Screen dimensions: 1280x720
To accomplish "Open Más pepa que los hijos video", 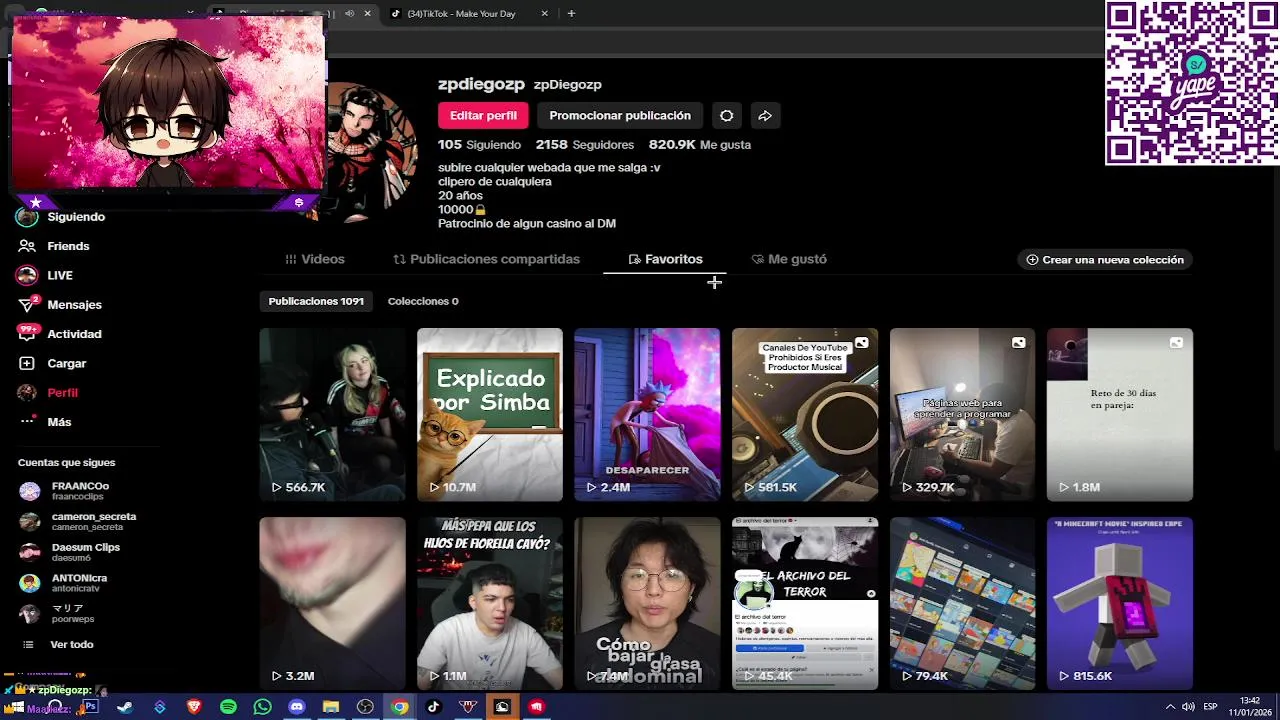I will coord(490,603).
